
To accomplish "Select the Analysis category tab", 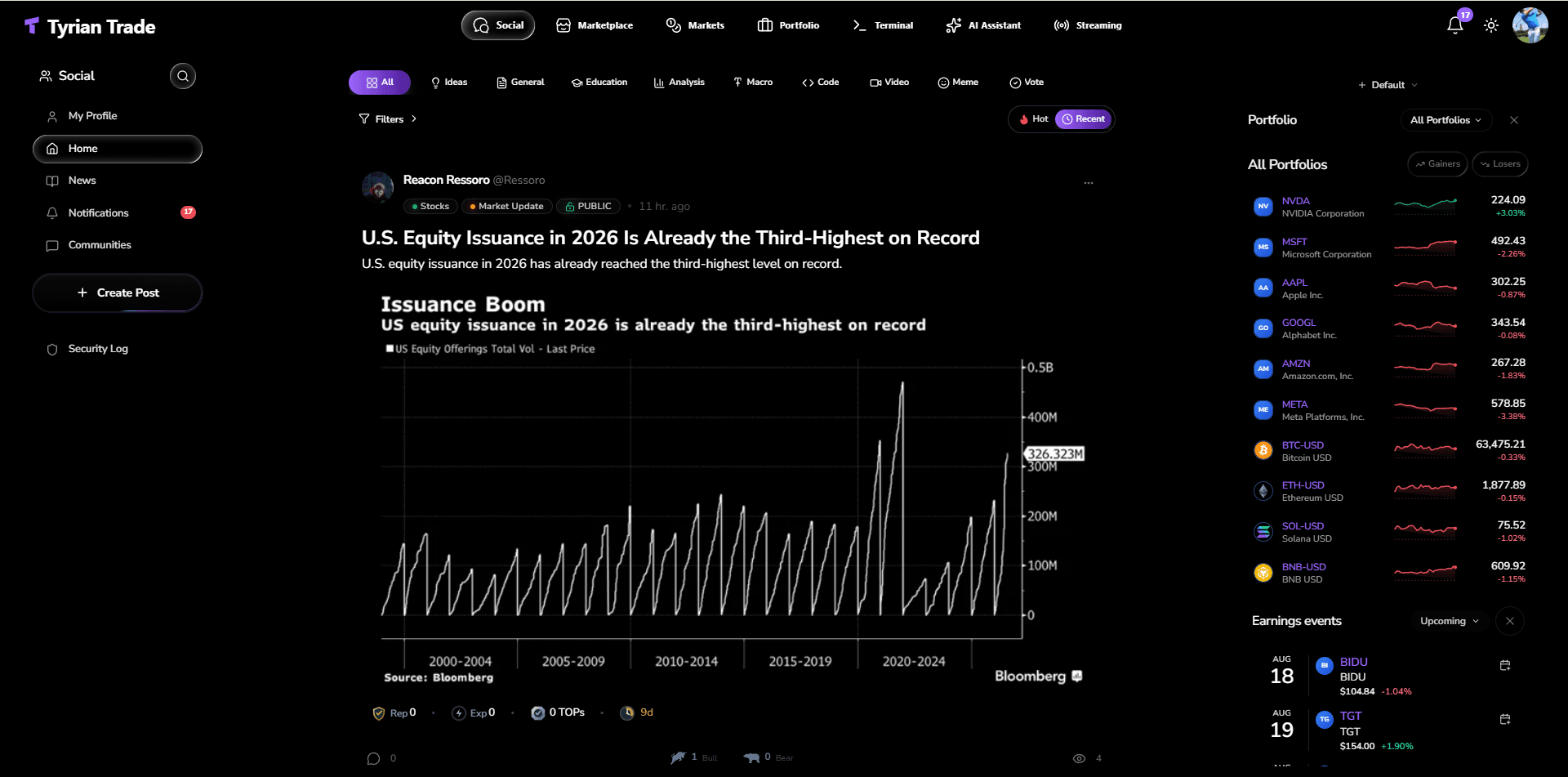I will pos(679,83).
